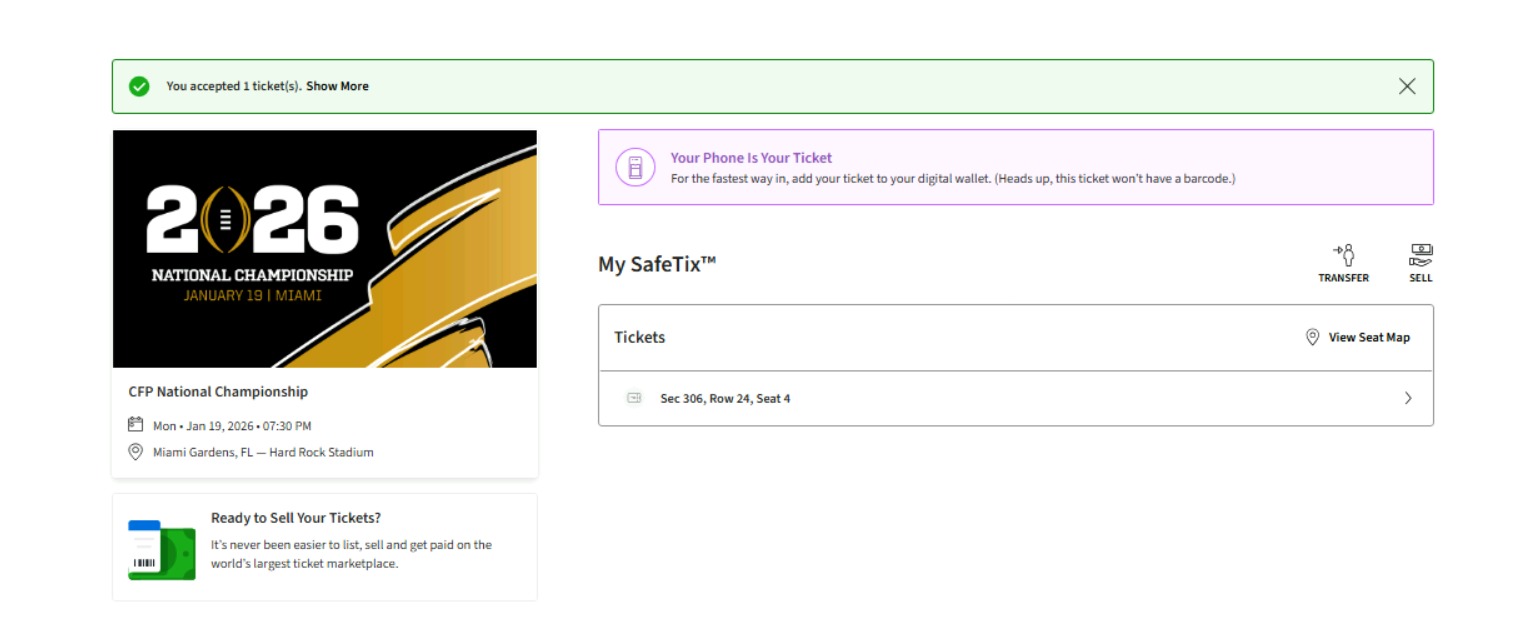Viewport: 1538px width, 633px height.
Task: Click Ready to Sell Your Tickets heading
Action: pyautogui.click(x=295, y=518)
